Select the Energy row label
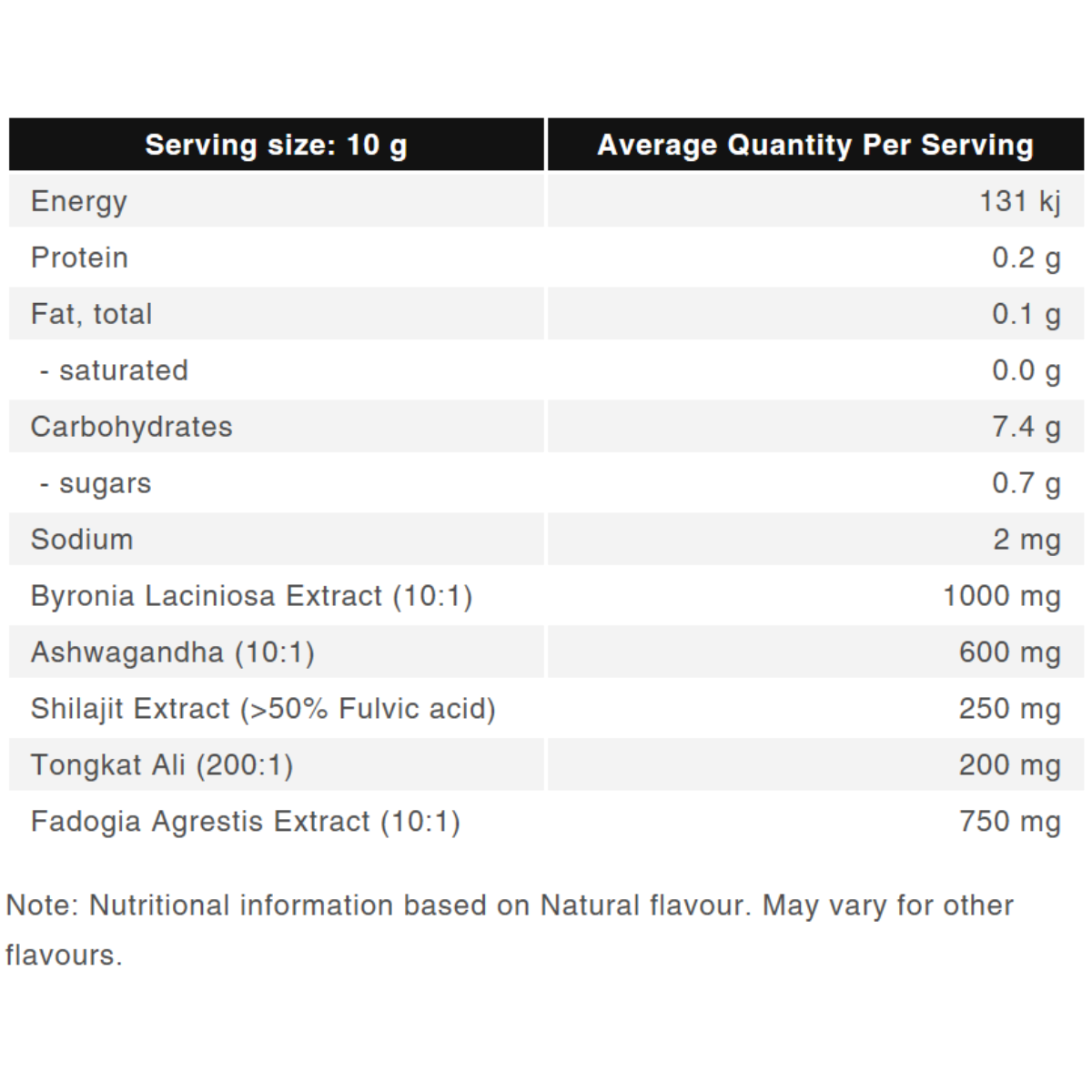Image resolution: width=1092 pixels, height=1092 pixels. pos(79,201)
